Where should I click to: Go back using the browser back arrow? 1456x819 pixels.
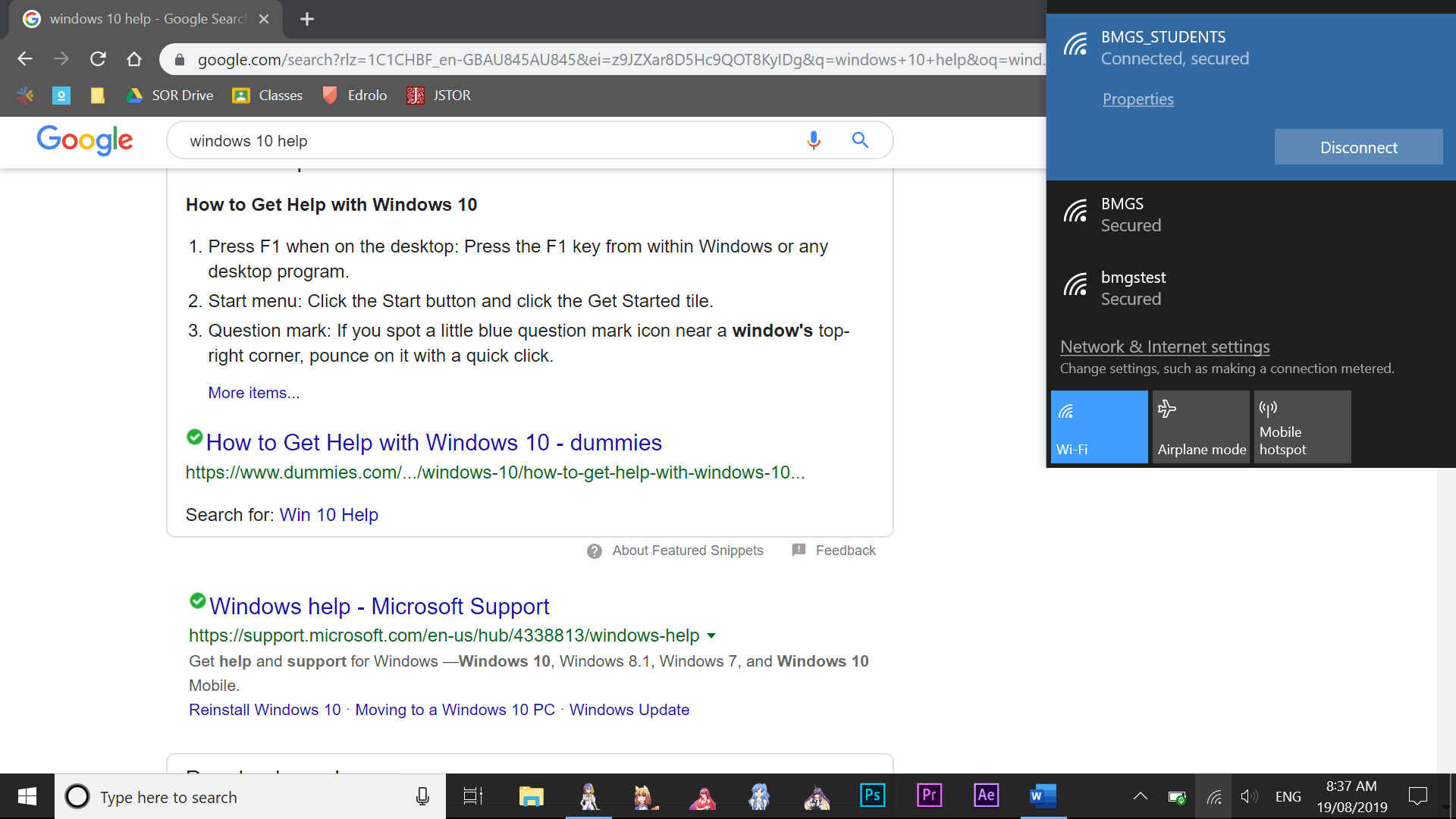coord(25,59)
